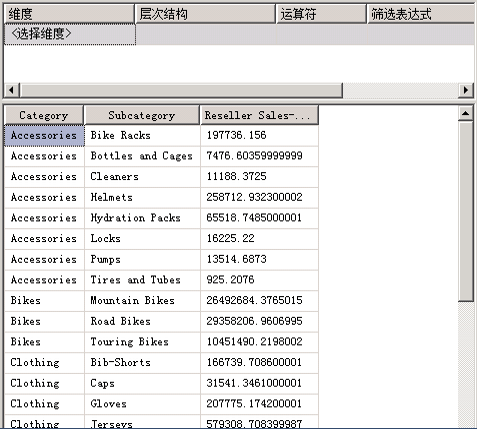Click the Subcategory column header
Image resolution: width=477 pixels, height=429 pixels.
(142, 115)
